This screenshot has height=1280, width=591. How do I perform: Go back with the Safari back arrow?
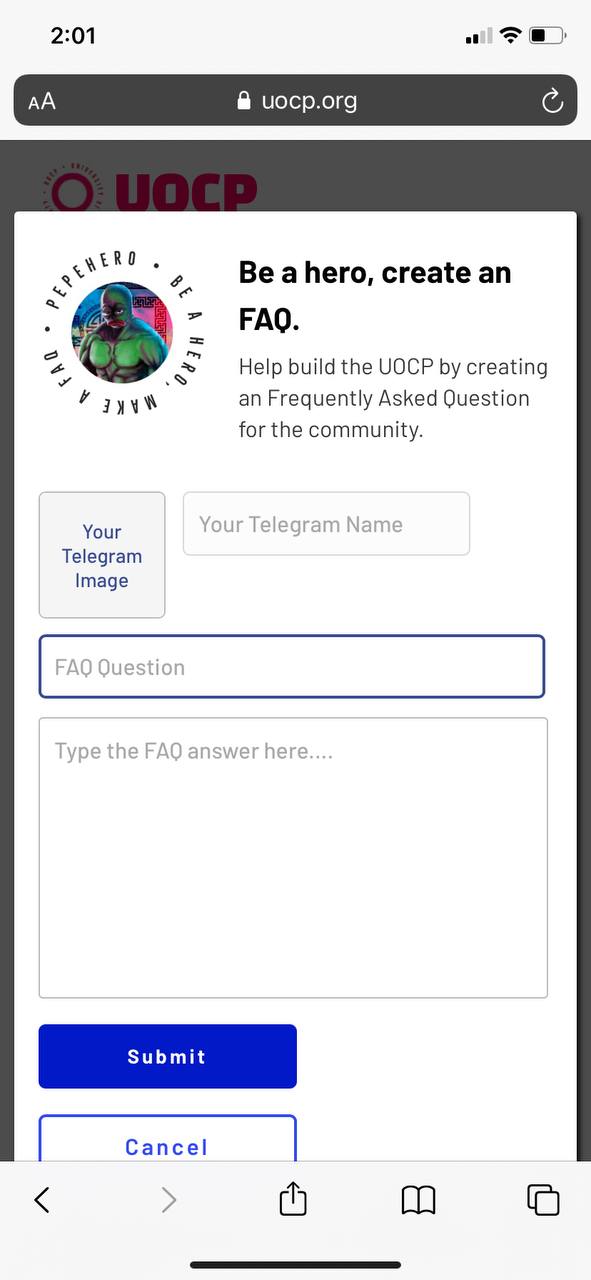tap(42, 1199)
